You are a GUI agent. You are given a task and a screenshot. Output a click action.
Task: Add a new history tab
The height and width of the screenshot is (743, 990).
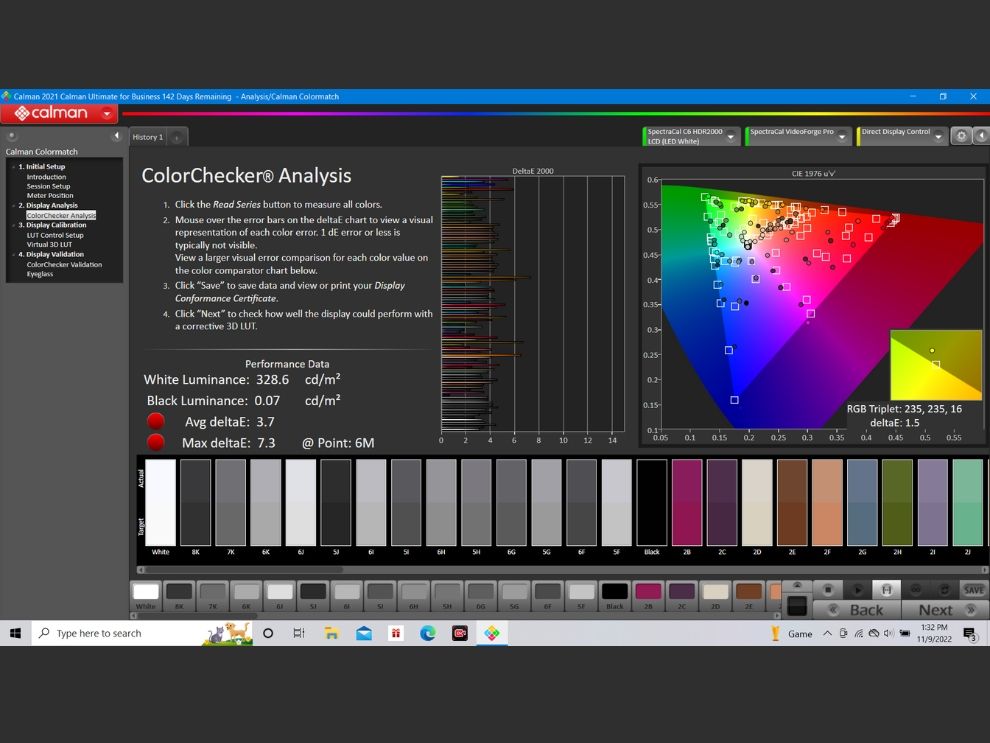click(x=177, y=138)
